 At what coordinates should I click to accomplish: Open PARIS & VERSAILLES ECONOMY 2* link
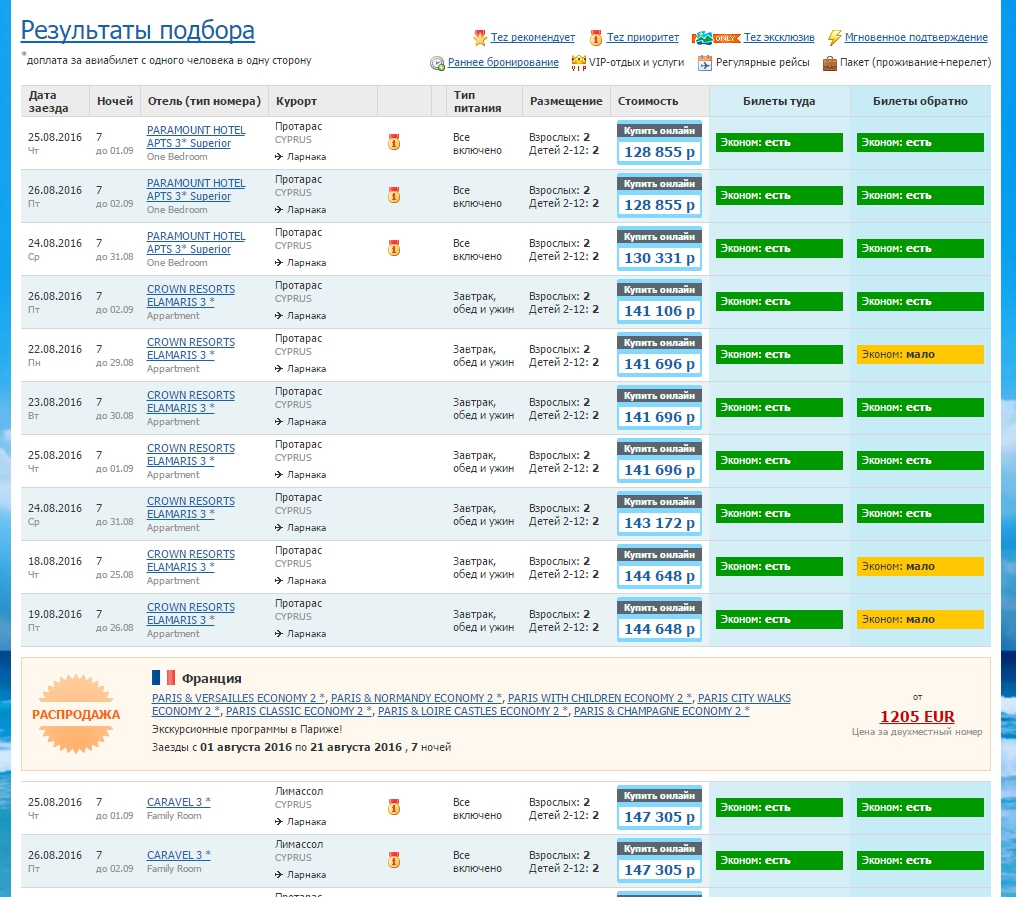pyautogui.click(x=238, y=698)
